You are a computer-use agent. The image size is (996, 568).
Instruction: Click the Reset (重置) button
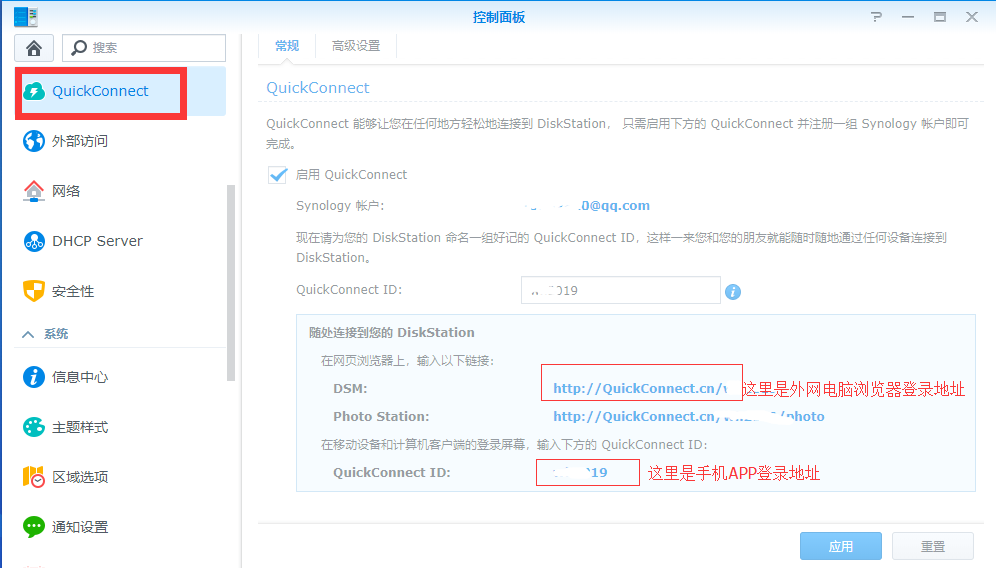click(932, 546)
